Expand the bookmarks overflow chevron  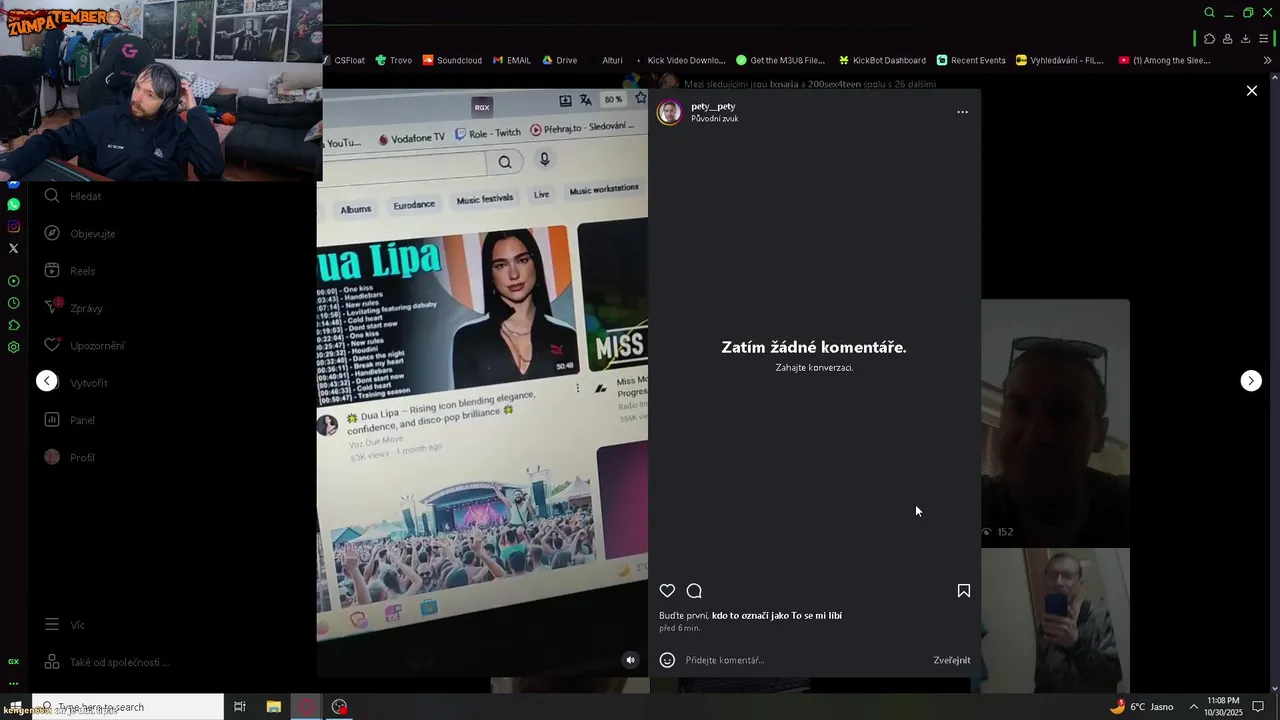[1267, 60]
